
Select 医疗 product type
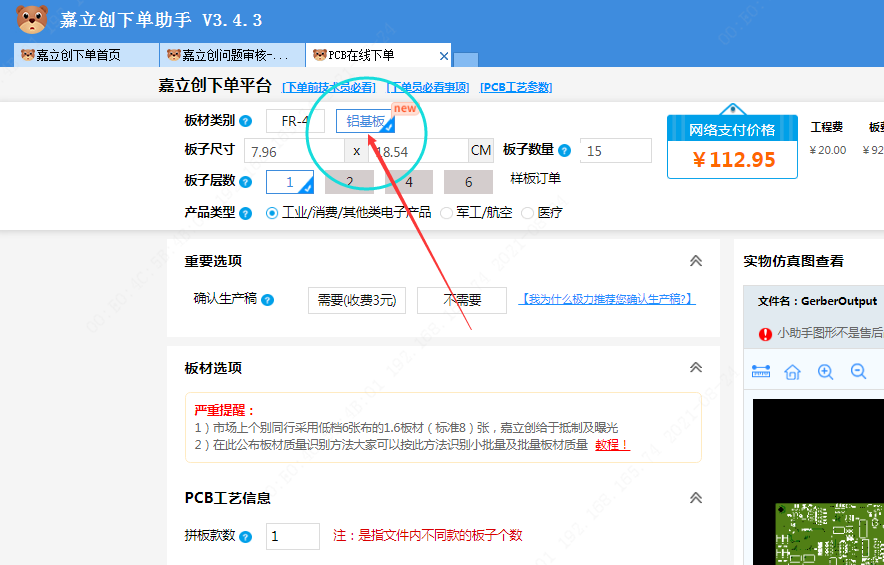528,213
